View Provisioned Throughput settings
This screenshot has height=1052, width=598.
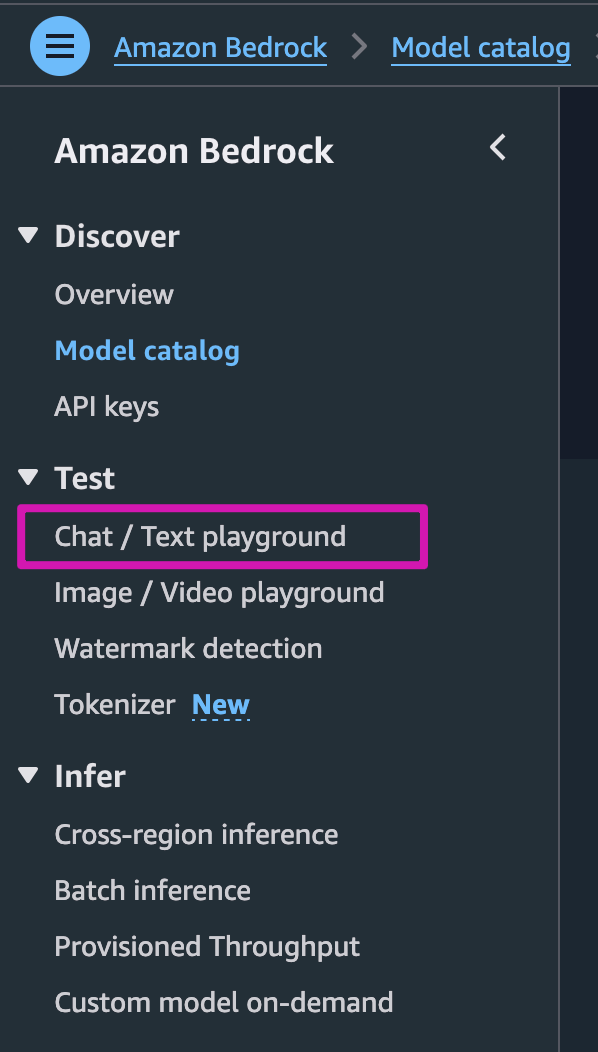tap(206, 946)
